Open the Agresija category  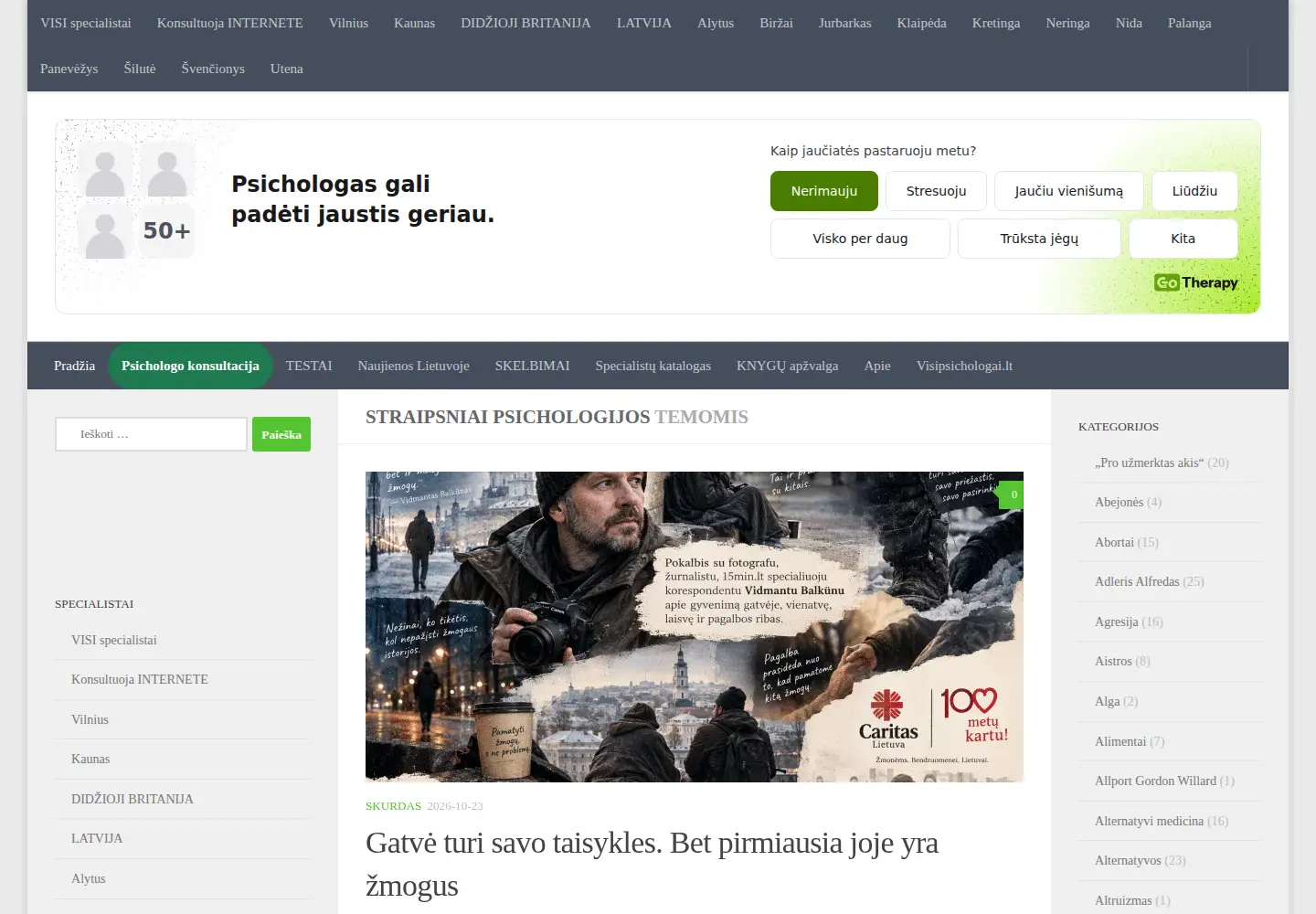1117,622
